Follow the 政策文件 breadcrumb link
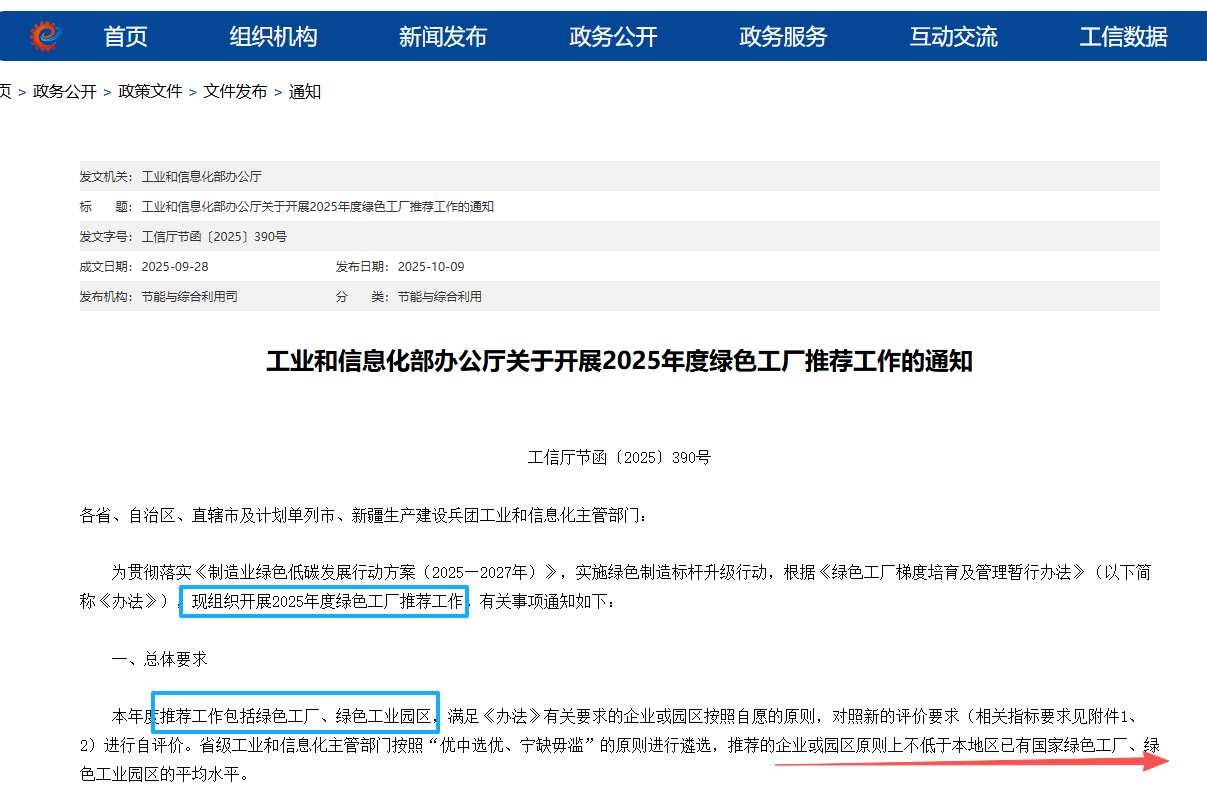This screenshot has height=788, width=1207. [x=150, y=92]
